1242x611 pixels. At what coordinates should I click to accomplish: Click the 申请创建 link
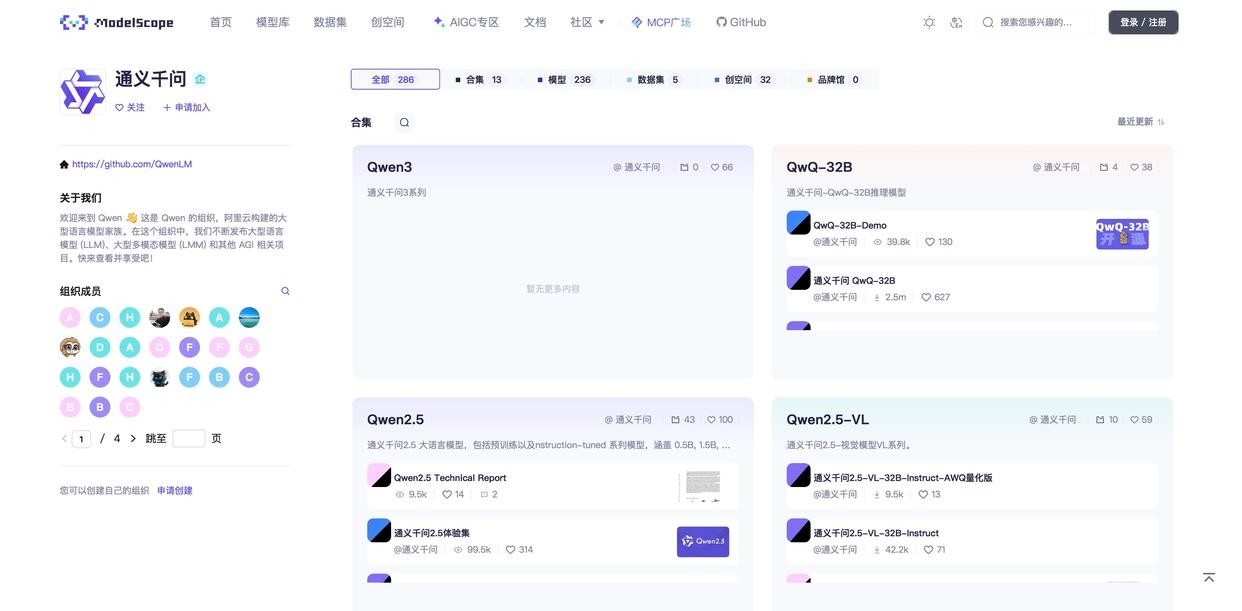pyautogui.click(x=174, y=491)
